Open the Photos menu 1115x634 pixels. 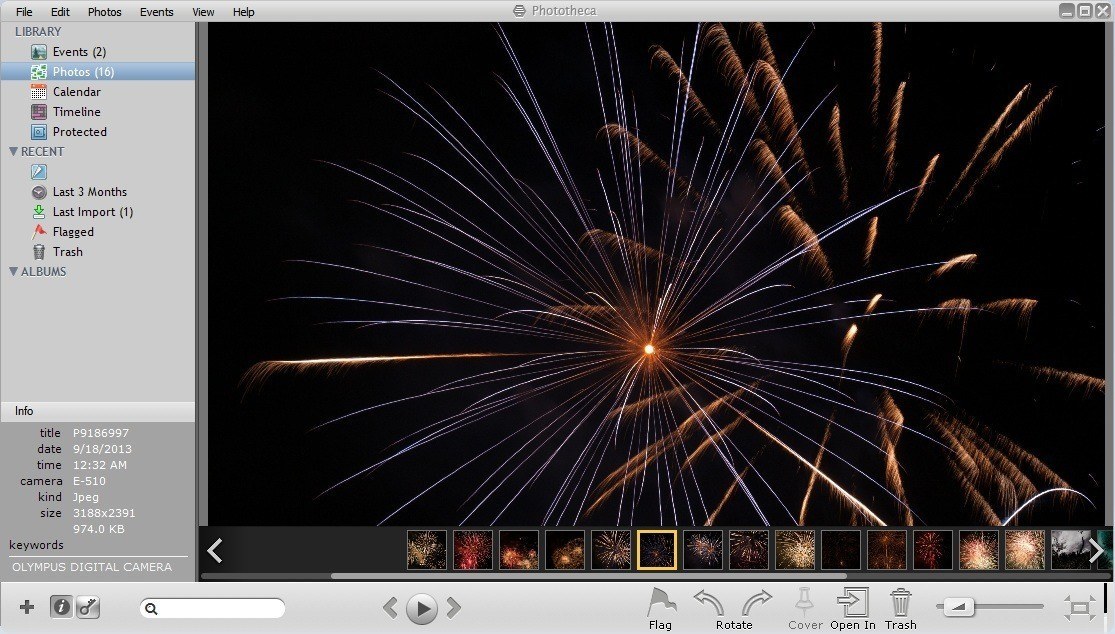(x=104, y=11)
